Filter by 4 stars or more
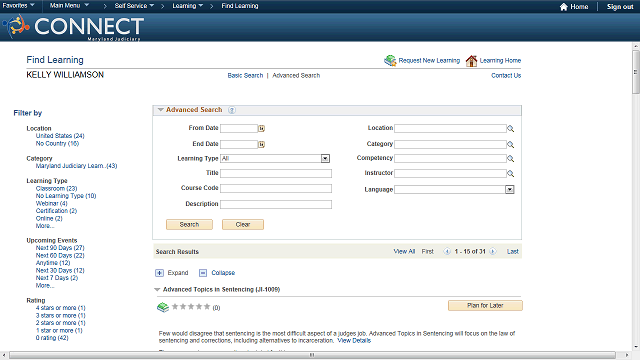Image resolution: width=640 pixels, height=360 pixels. (60, 308)
